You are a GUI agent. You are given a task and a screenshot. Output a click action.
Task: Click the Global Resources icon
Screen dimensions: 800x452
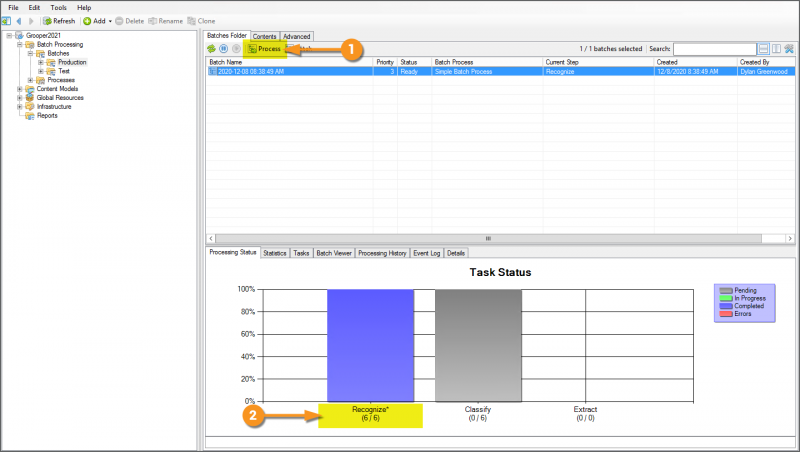pos(30,97)
